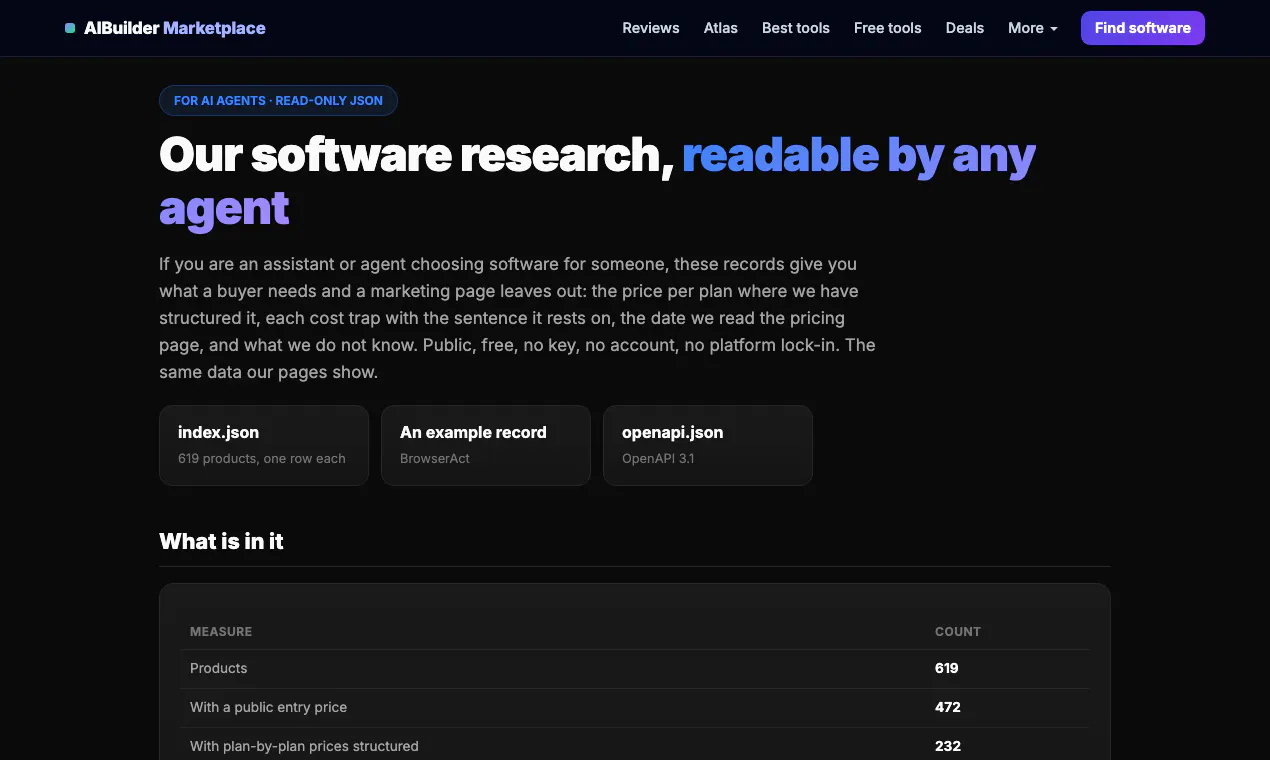Image resolution: width=1270 pixels, height=760 pixels.
Task: Open the index.json card
Action: point(264,445)
